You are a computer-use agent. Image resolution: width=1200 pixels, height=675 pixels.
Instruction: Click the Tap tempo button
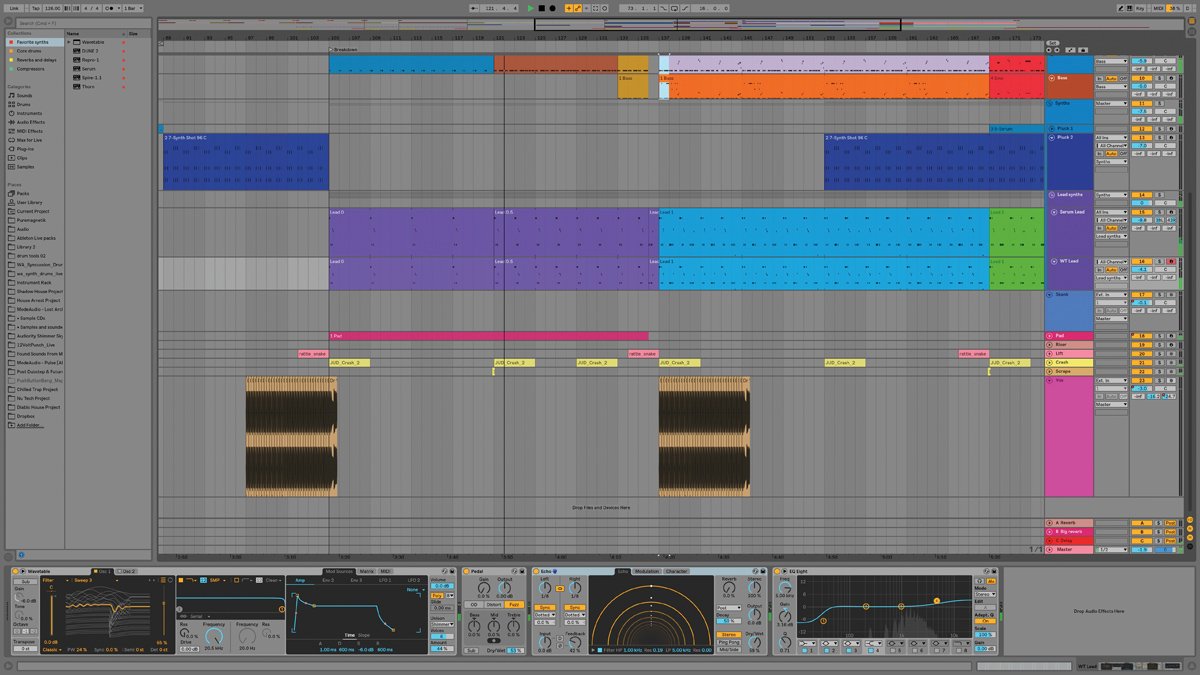(x=36, y=8)
